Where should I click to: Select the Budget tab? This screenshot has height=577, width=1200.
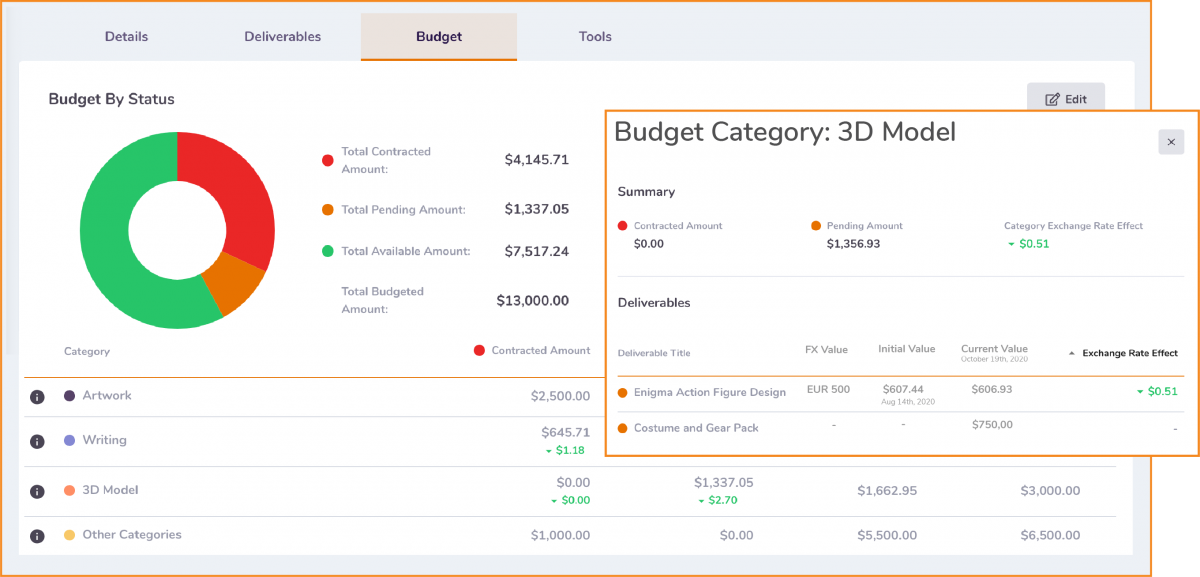[x=439, y=37]
